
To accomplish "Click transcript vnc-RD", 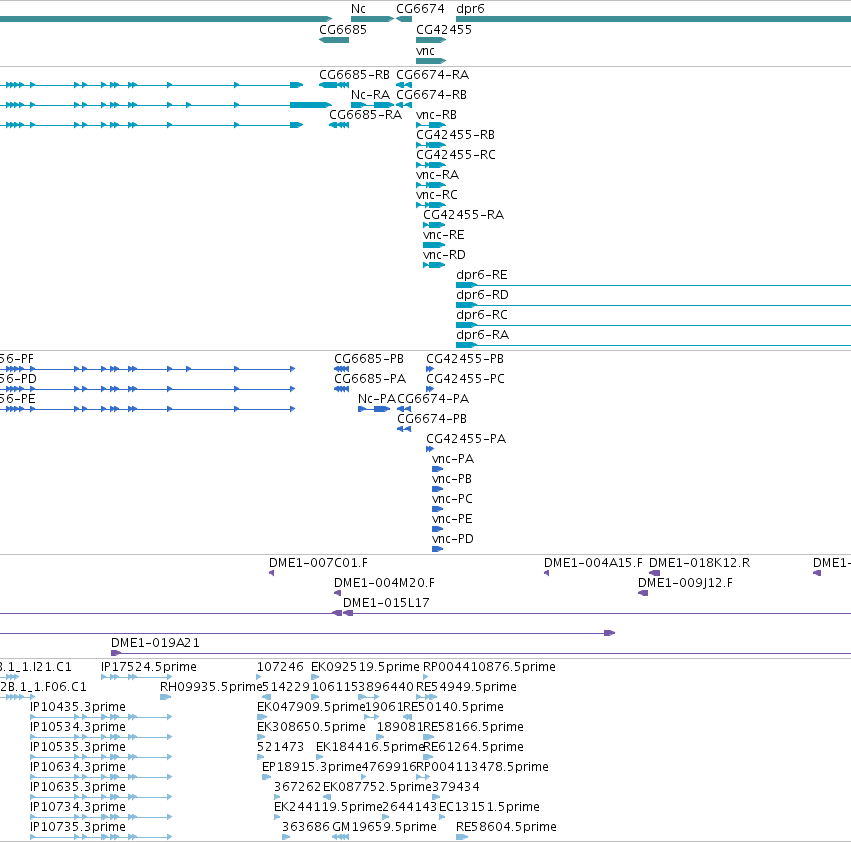I will tap(444, 255).
